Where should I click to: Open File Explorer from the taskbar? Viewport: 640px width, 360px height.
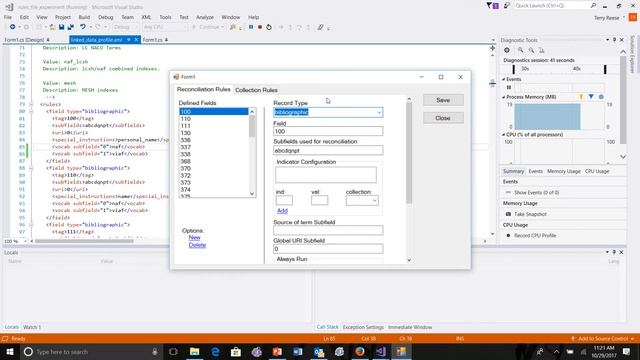click(x=194, y=351)
